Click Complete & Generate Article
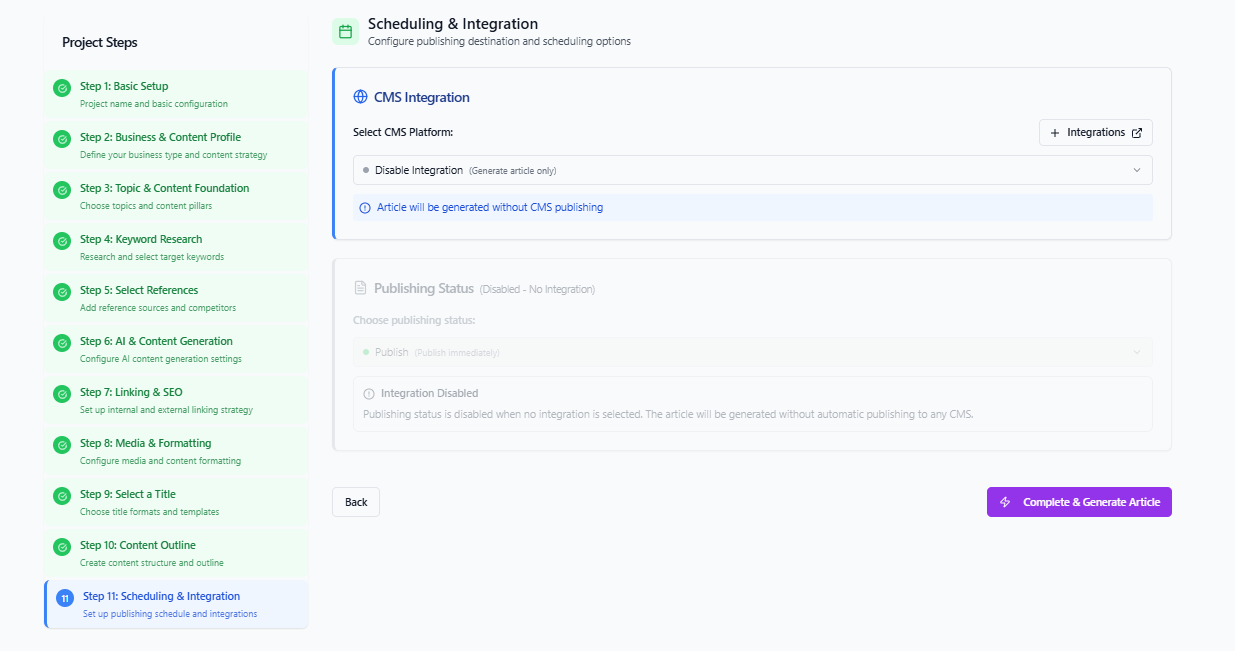1235x651 pixels. (x=1079, y=502)
